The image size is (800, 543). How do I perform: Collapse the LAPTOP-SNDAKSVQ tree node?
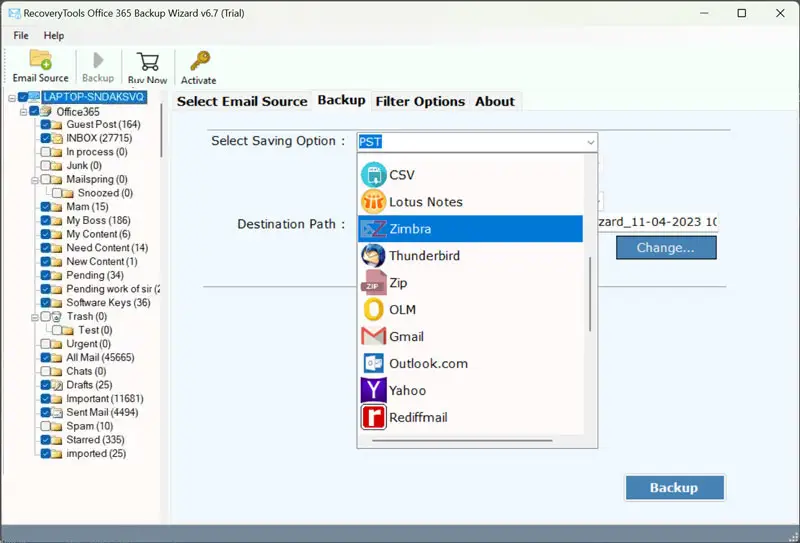(12, 97)
